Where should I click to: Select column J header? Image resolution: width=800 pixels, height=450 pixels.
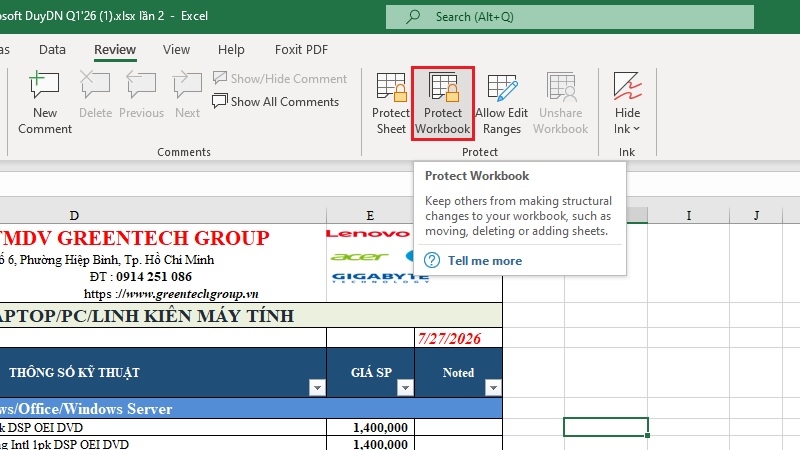pyautogui.click(x=756, y=215)
